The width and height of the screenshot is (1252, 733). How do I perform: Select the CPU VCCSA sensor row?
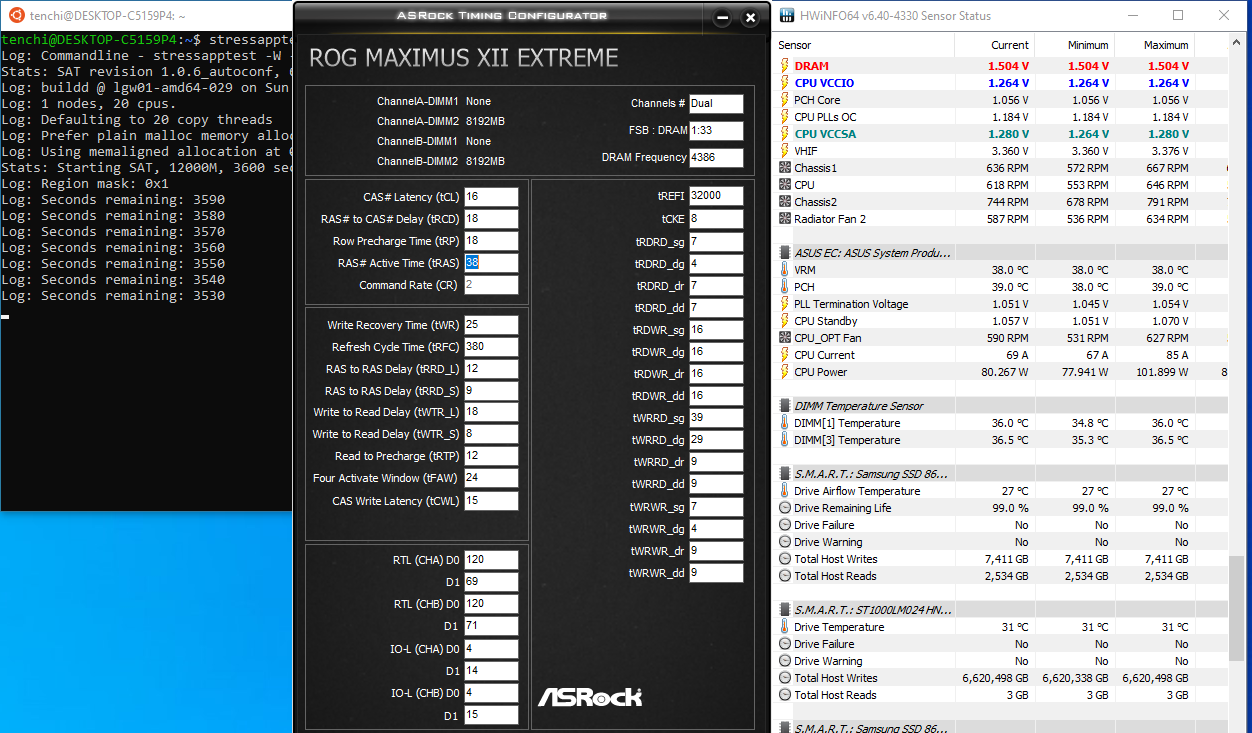(1002, 134)
